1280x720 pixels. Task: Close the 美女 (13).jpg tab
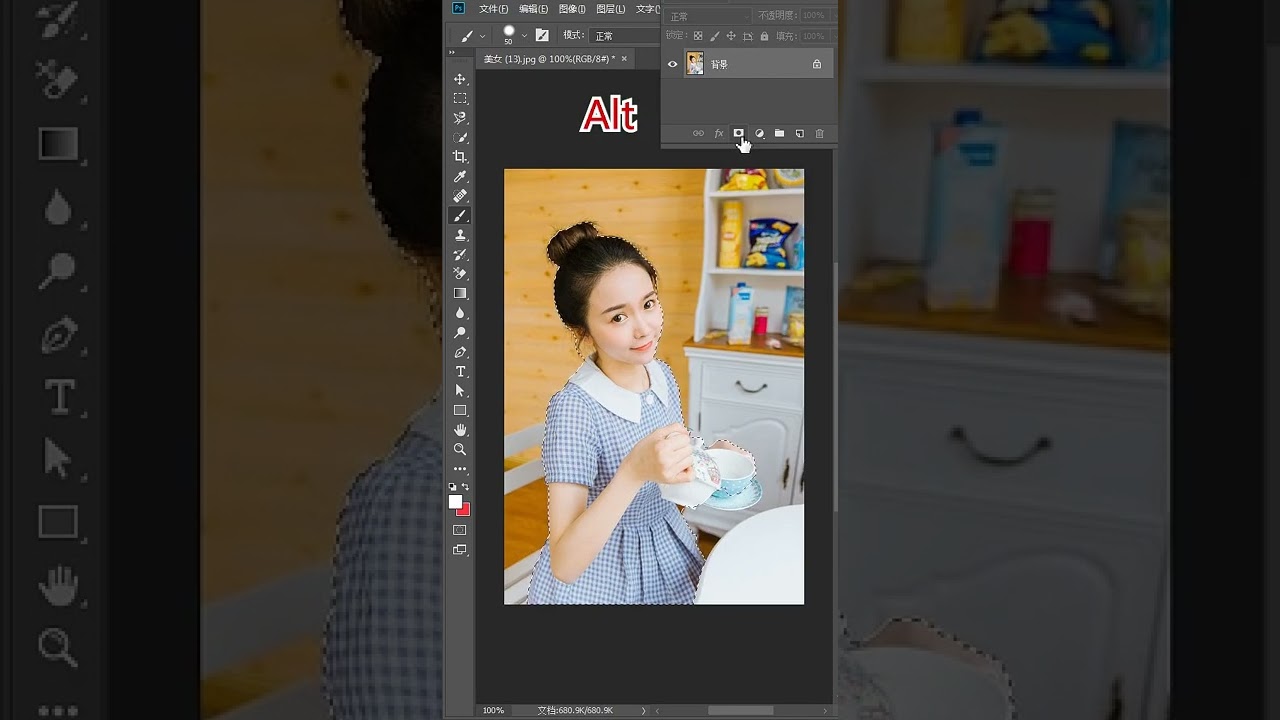[x=625, y=59]
